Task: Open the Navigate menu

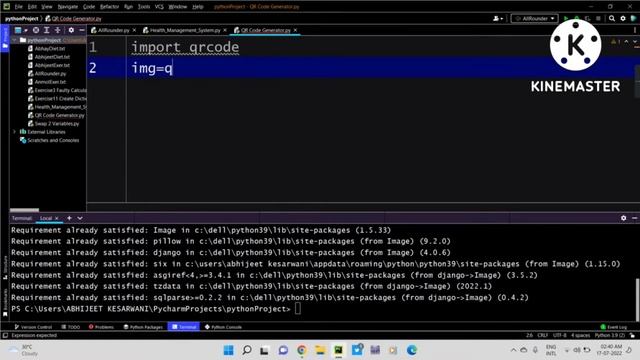Action: coord(68,7)
